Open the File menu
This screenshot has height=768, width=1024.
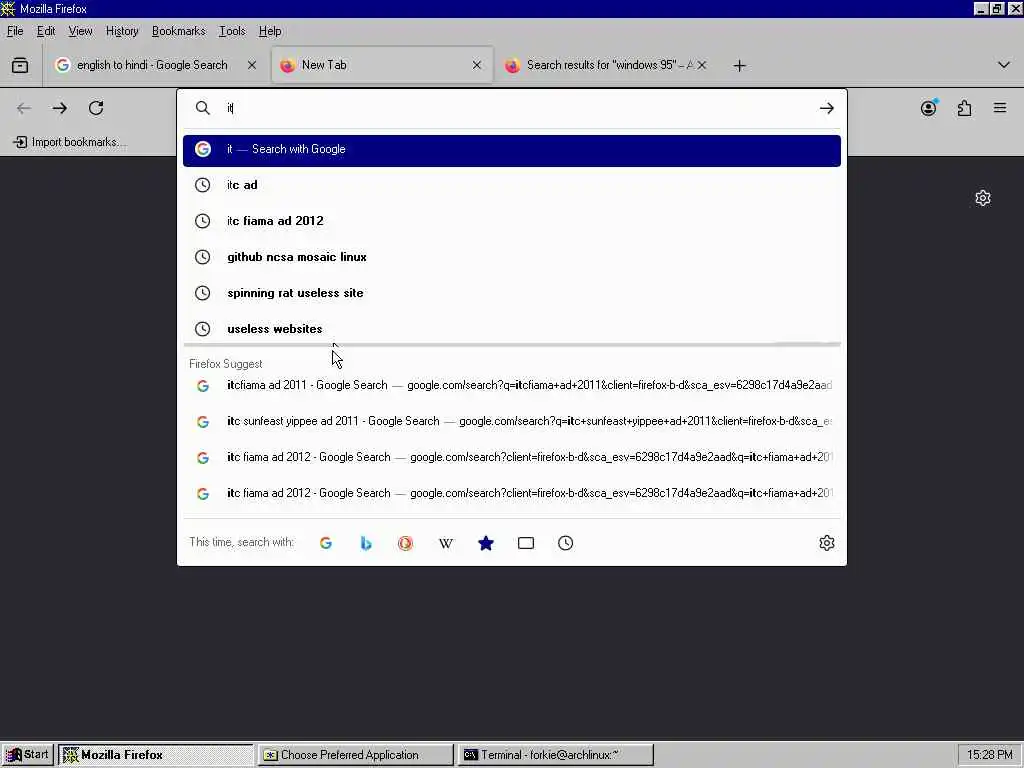click(x=15, y=31)
